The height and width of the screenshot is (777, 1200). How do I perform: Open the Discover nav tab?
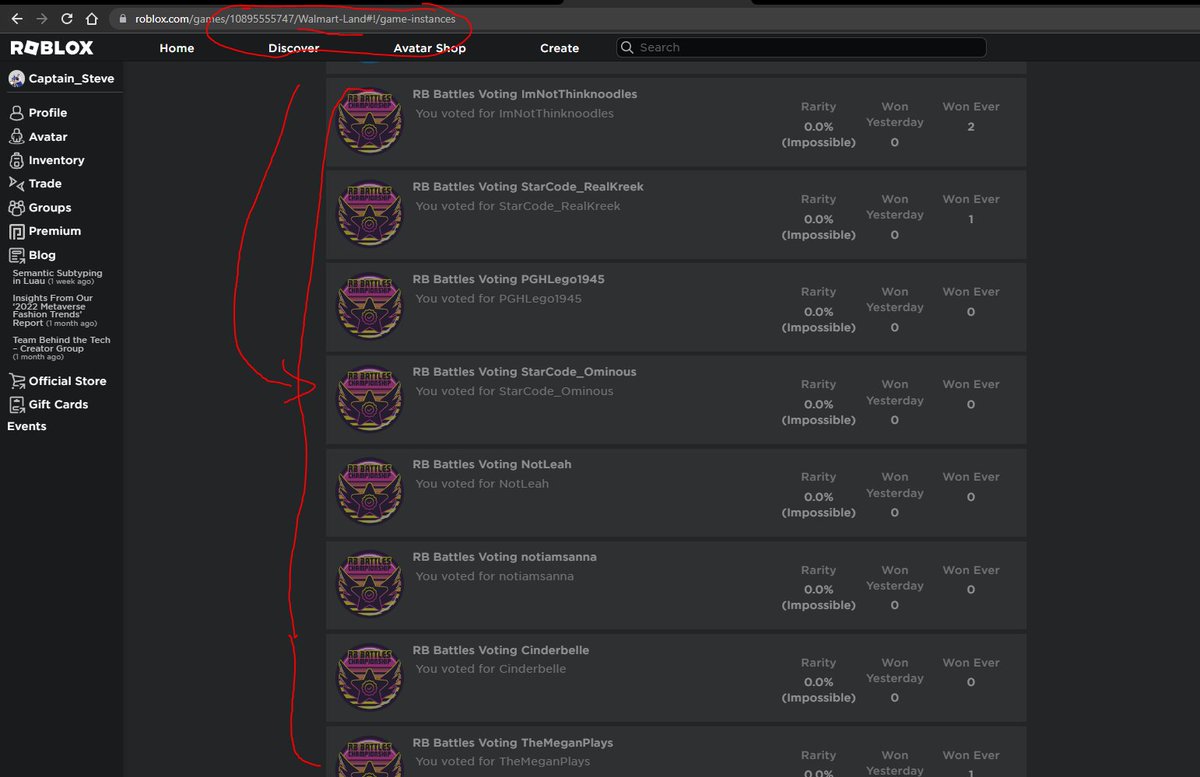294,48
